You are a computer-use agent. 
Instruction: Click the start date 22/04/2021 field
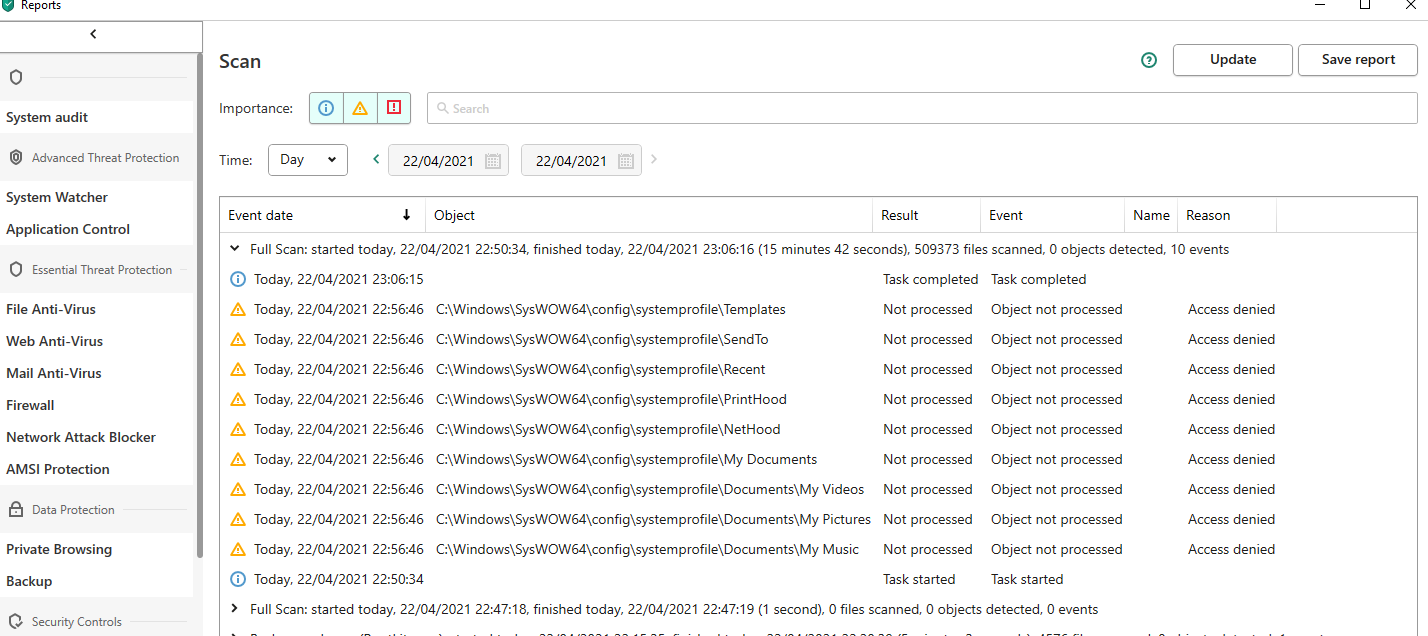(448, 160)
